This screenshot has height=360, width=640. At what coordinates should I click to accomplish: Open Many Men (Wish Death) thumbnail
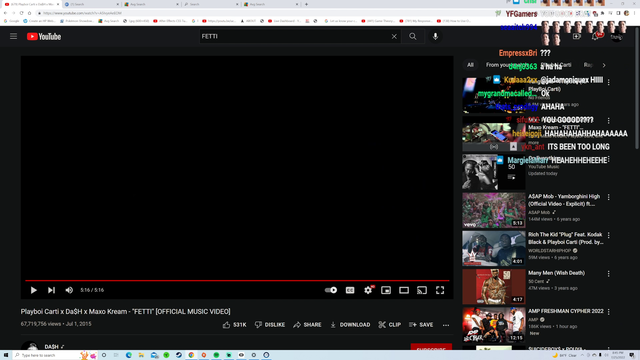coord(494,287)
